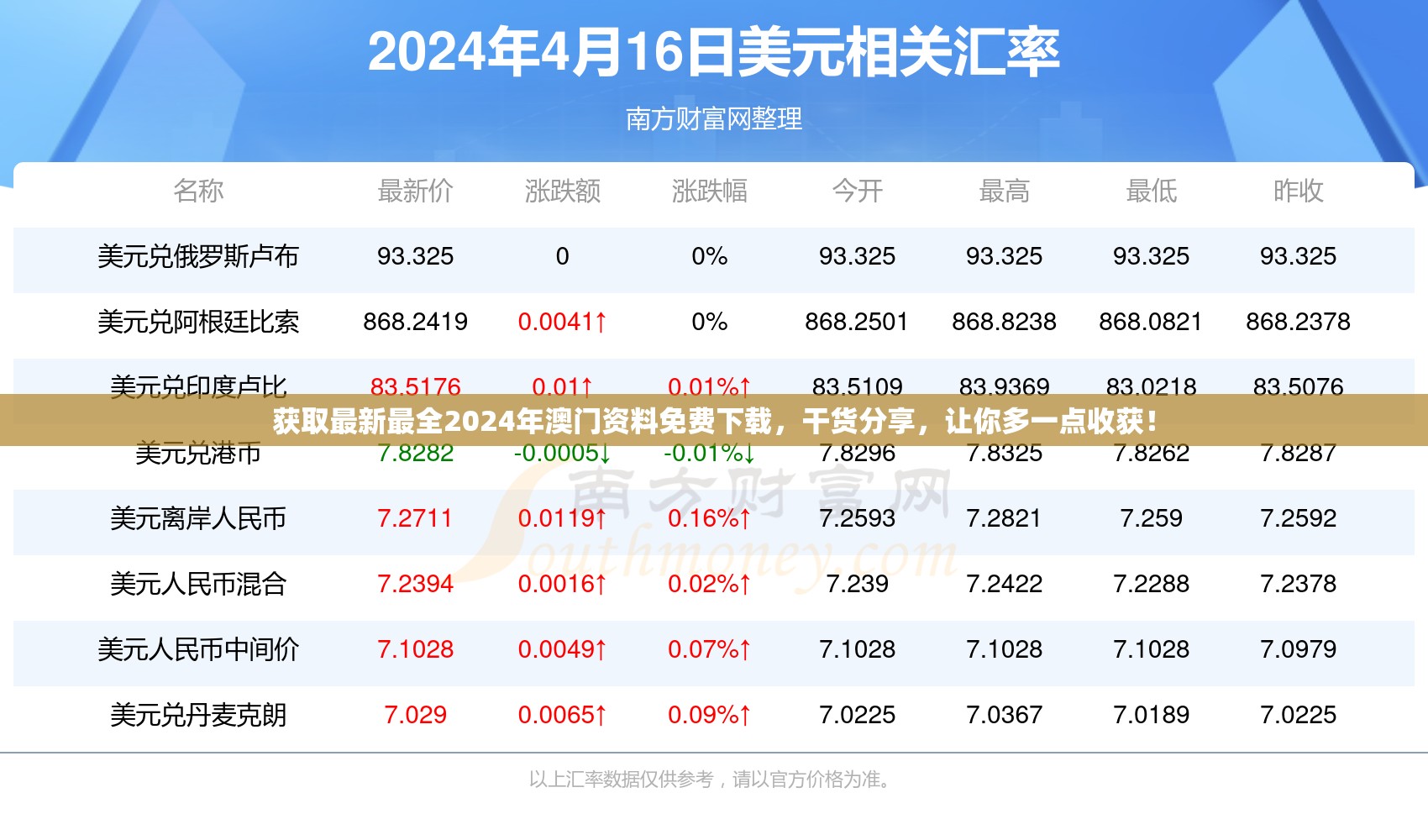Click the opening price 868.2501
This screenshot has height=840, width=1428.
pyautogui.click(x=857, y=322)
